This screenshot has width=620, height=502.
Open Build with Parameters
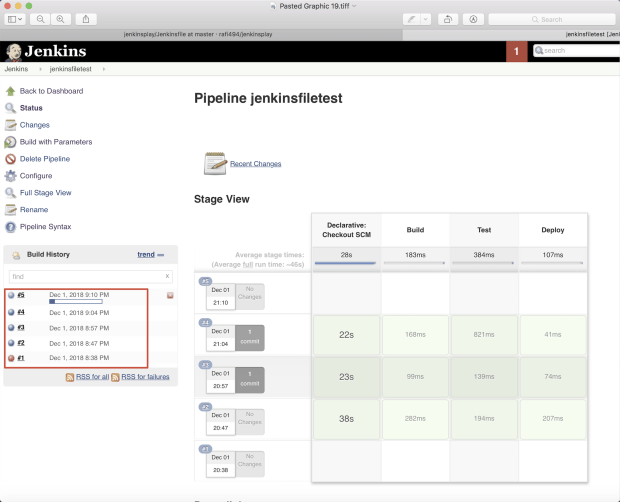pos(56,142)
